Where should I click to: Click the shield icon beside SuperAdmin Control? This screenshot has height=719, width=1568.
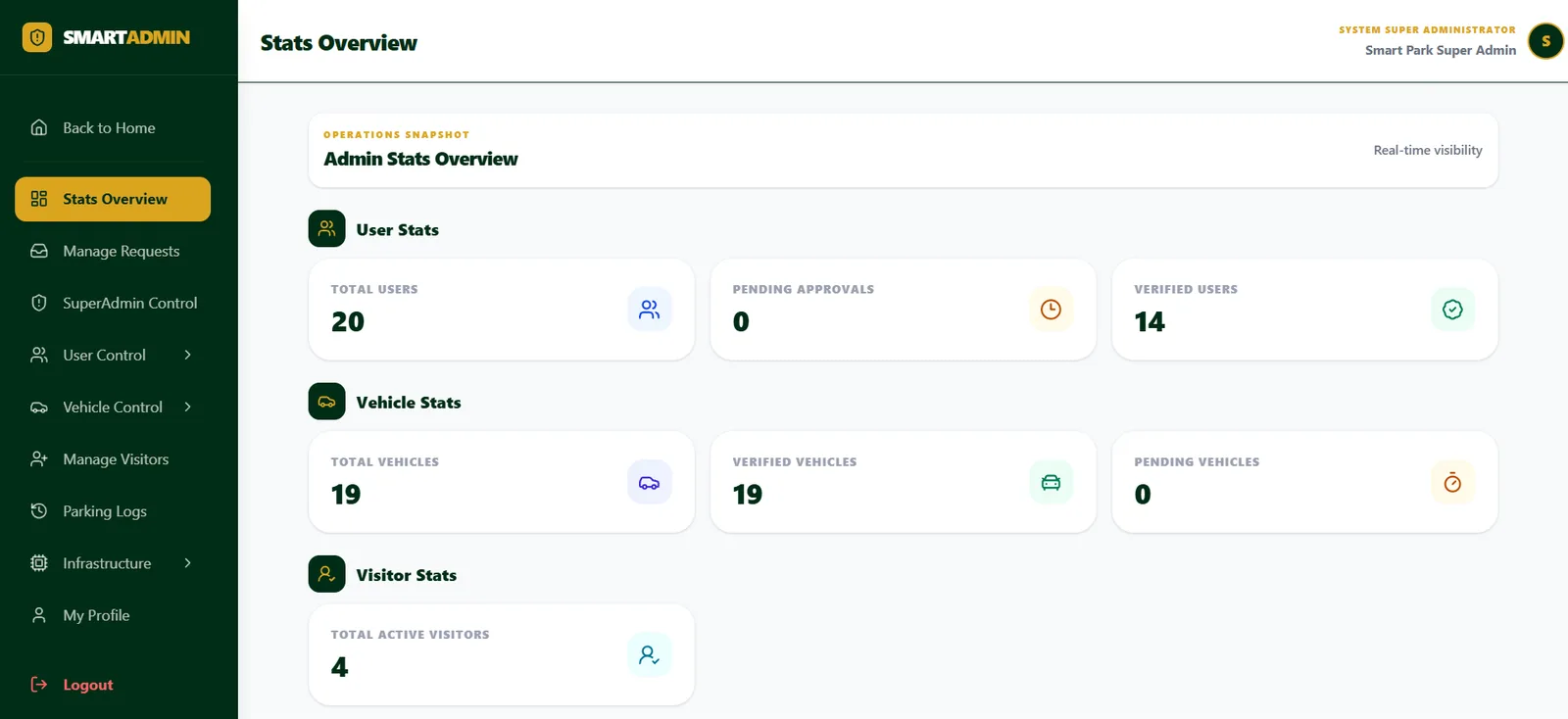[x=39, y=303]
